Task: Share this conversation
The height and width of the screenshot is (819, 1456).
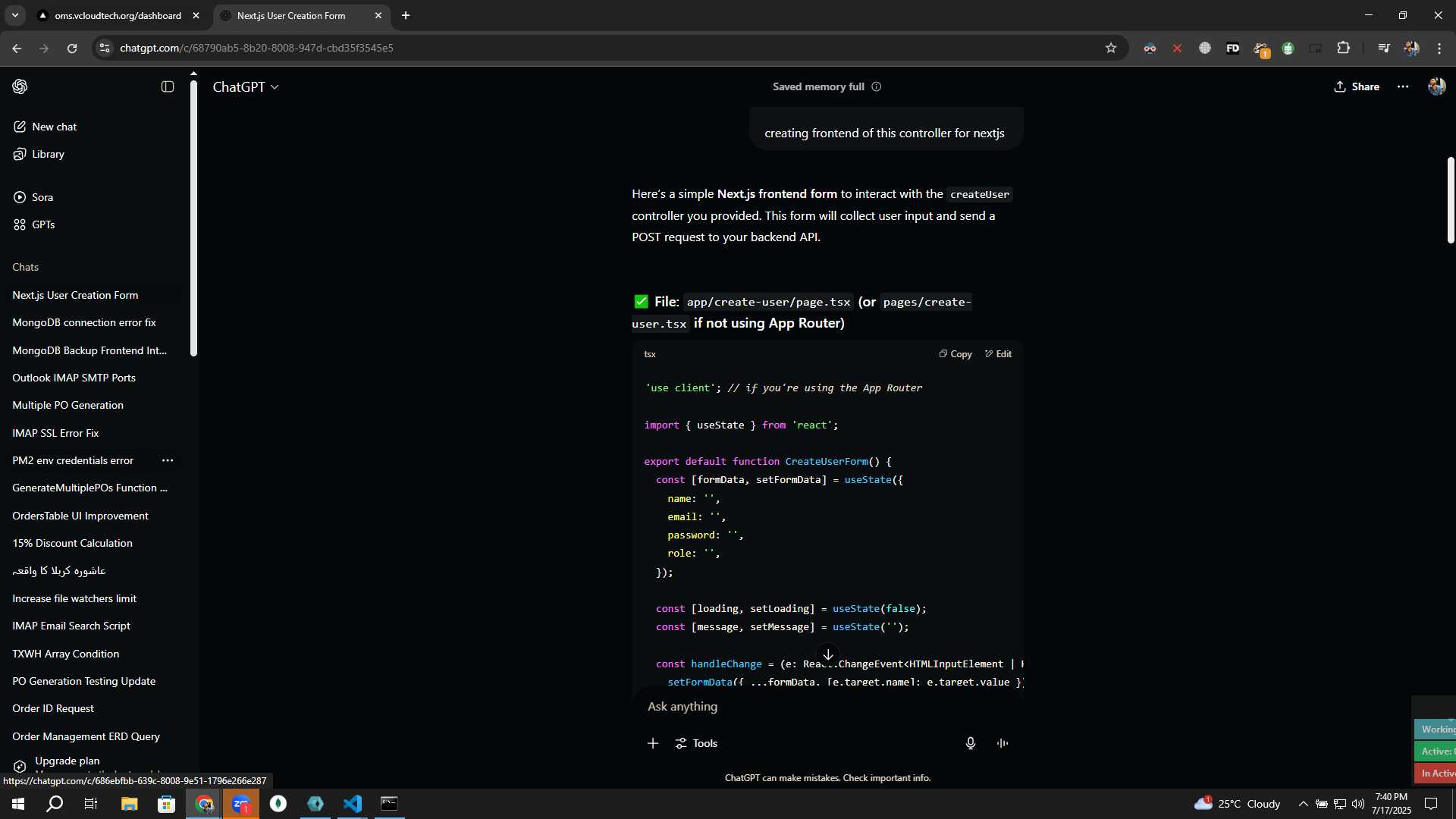Action: 1357,86
